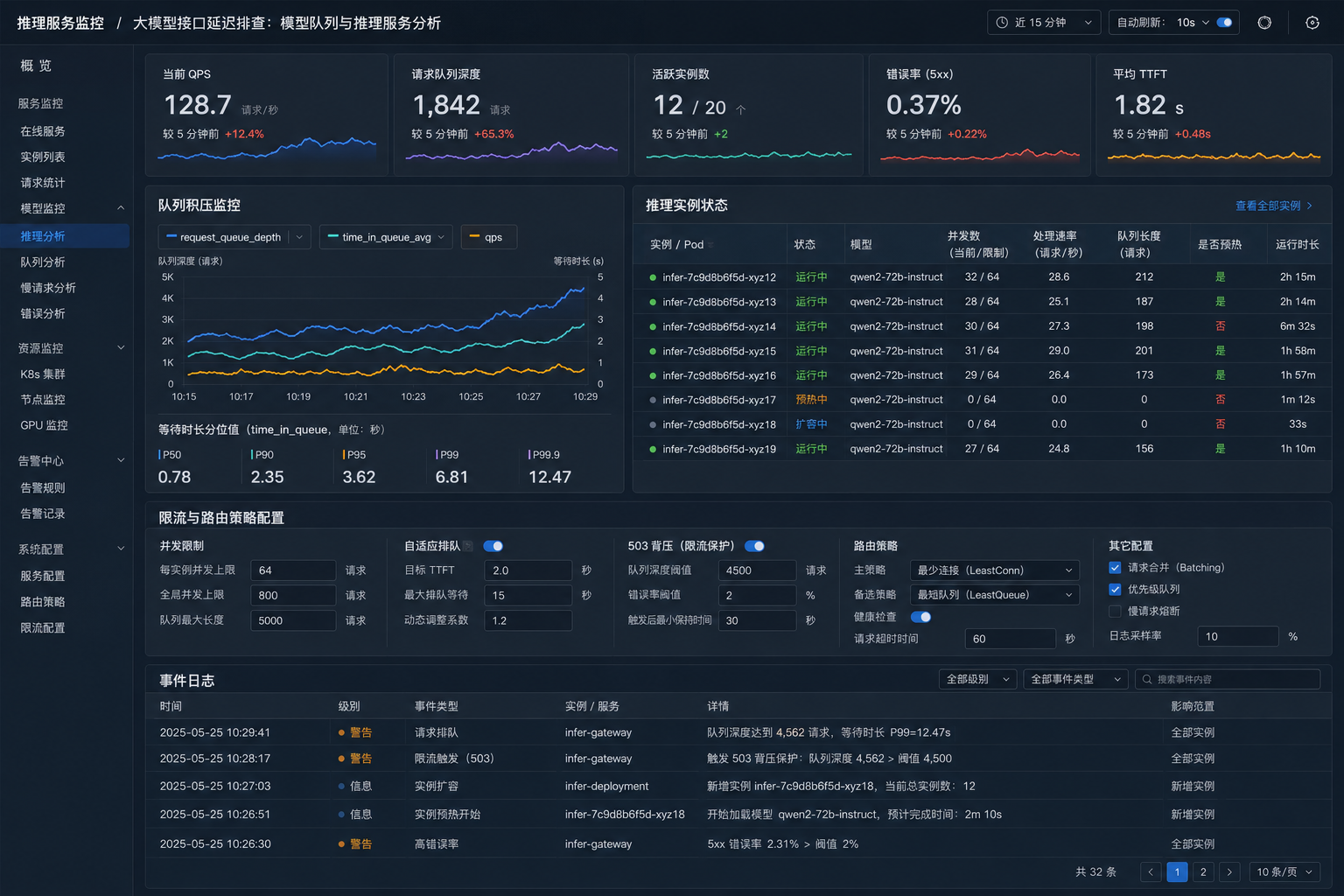
Task: Open 队列分析 in the sidebar
Action: [x=43, y=262]
